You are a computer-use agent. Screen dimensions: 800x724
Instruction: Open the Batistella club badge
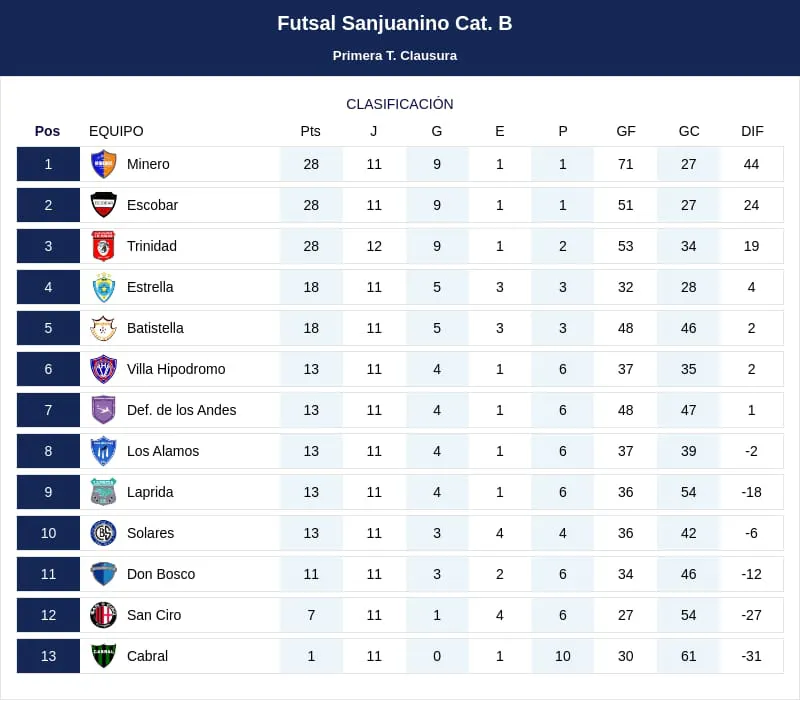104,328
